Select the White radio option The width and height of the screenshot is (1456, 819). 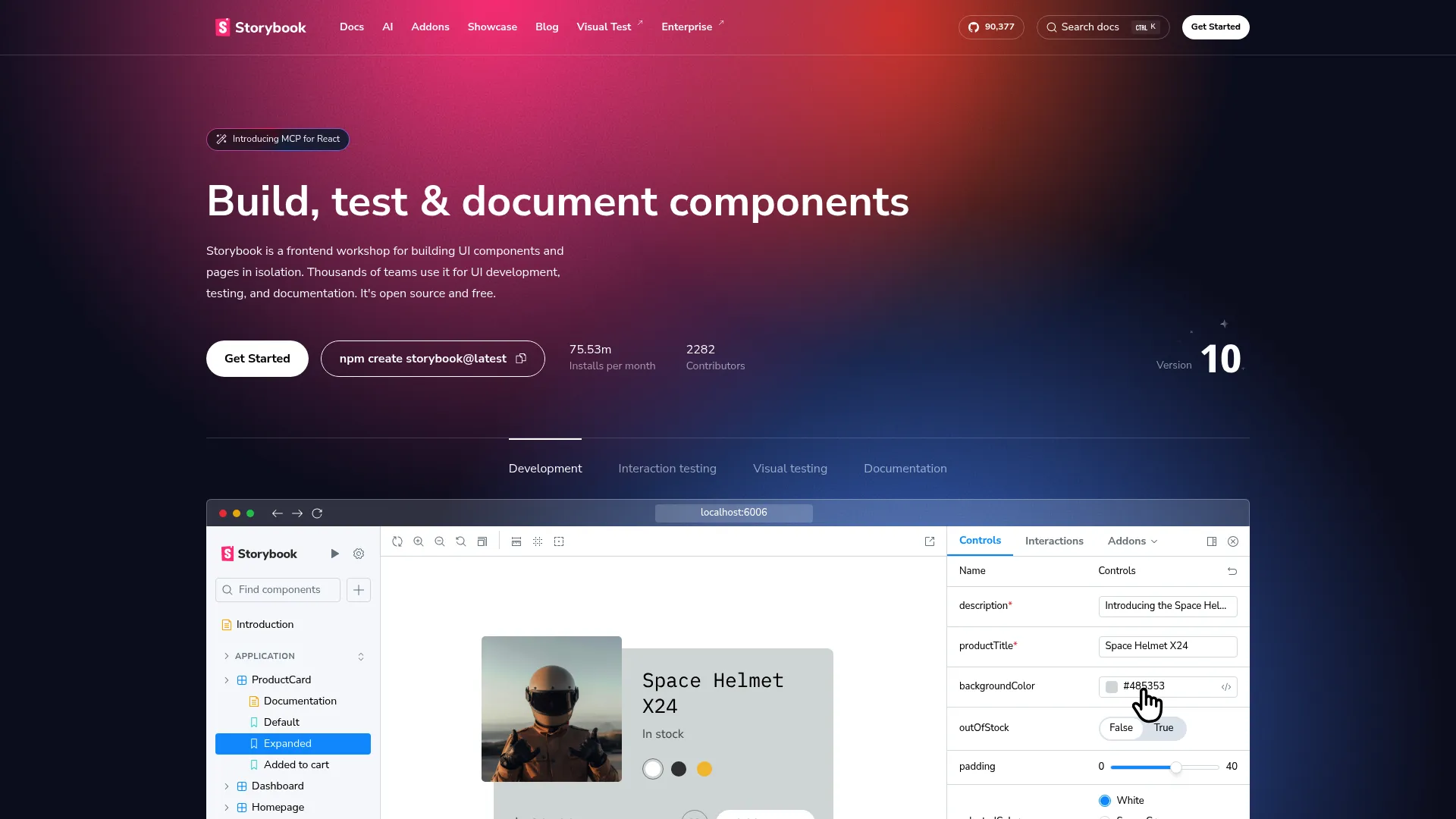(x=1105, y=801)
